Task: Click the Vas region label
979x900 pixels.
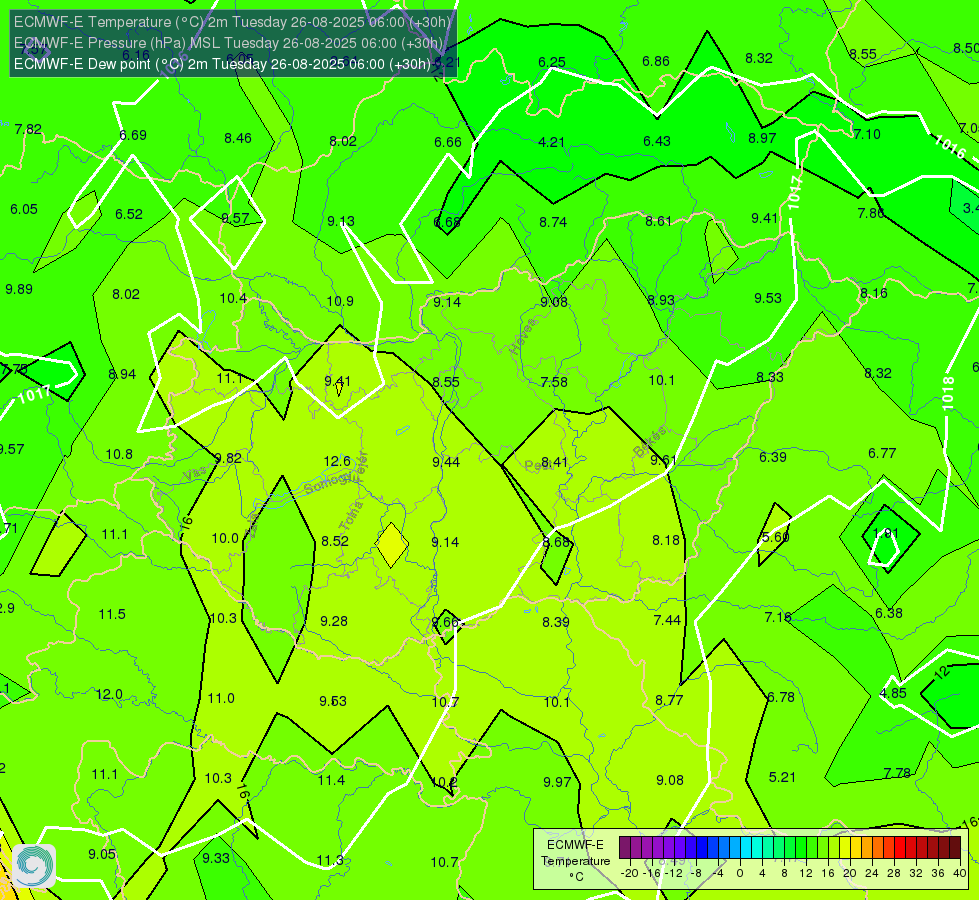Action: click(195, 475)
